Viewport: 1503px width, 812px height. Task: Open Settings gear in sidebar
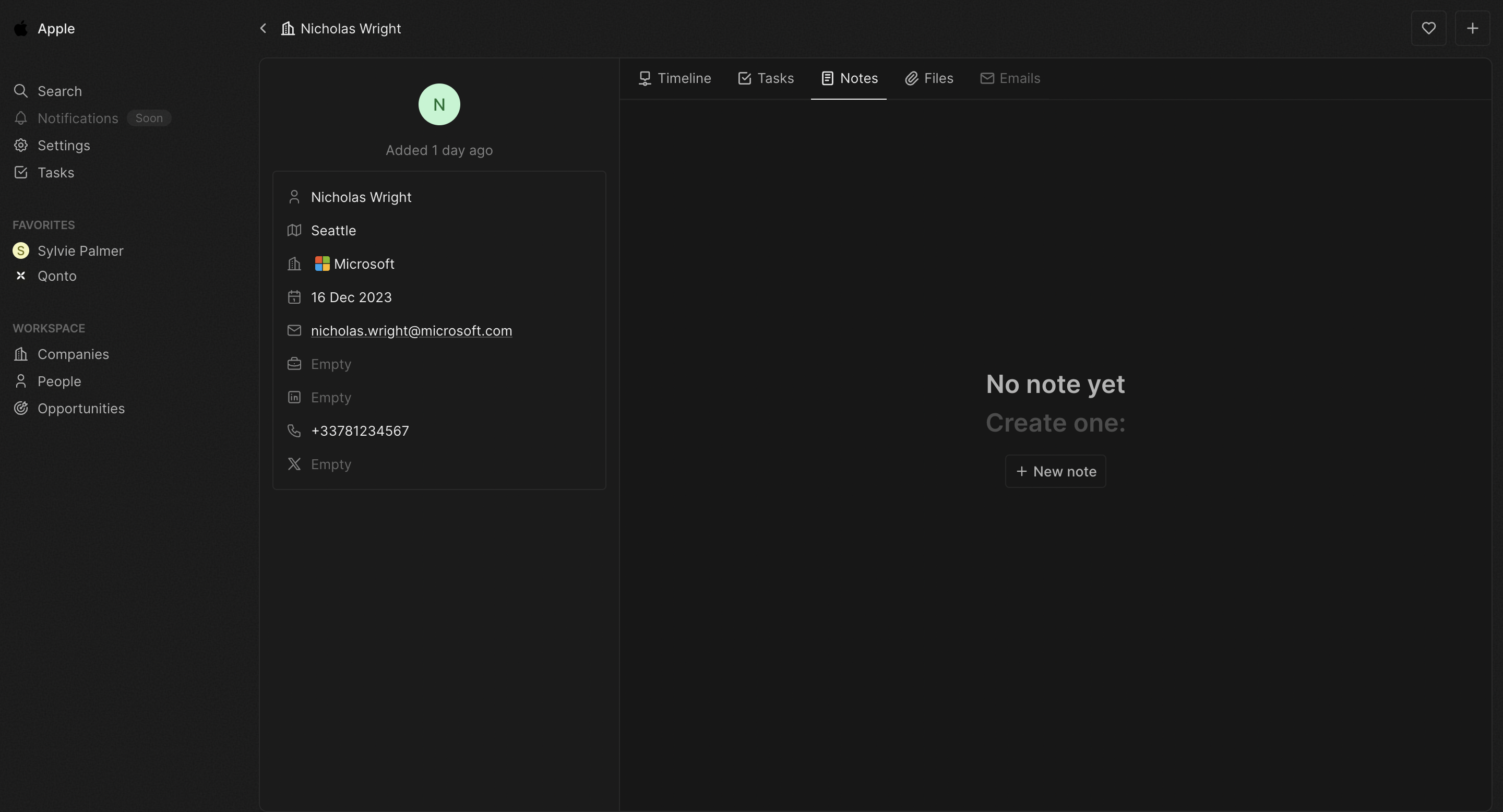21,145
